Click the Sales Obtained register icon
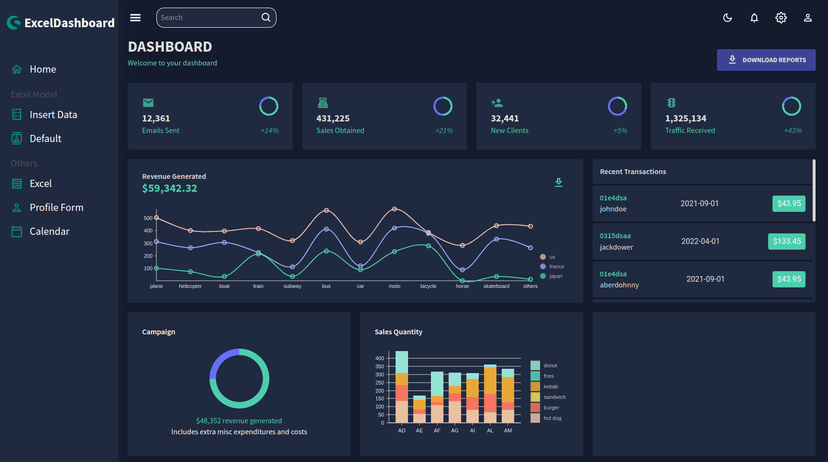This screenshot has width=828, height=462. click(x=323, y=102)
